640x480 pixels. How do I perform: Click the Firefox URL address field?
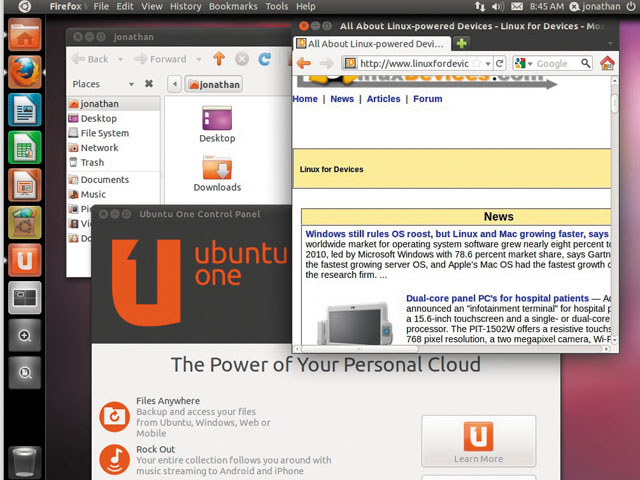[414, 63]
